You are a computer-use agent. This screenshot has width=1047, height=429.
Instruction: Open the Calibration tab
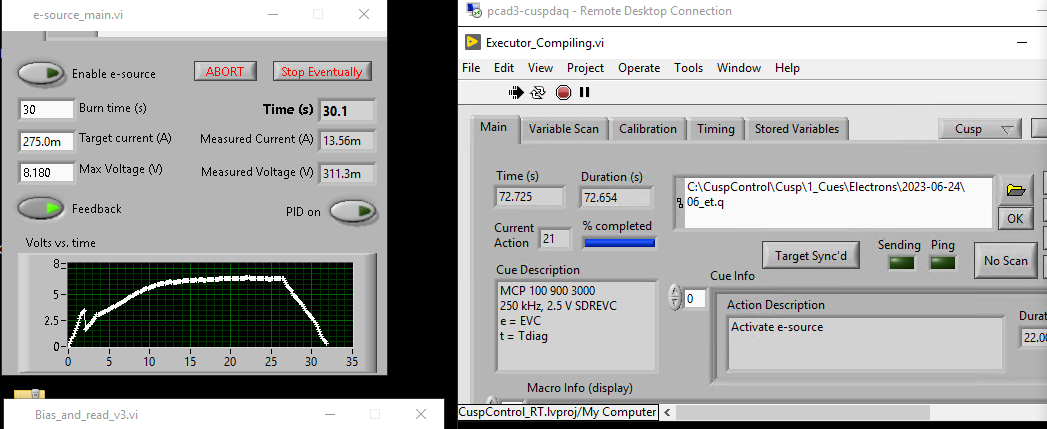[x=648, y=129]
